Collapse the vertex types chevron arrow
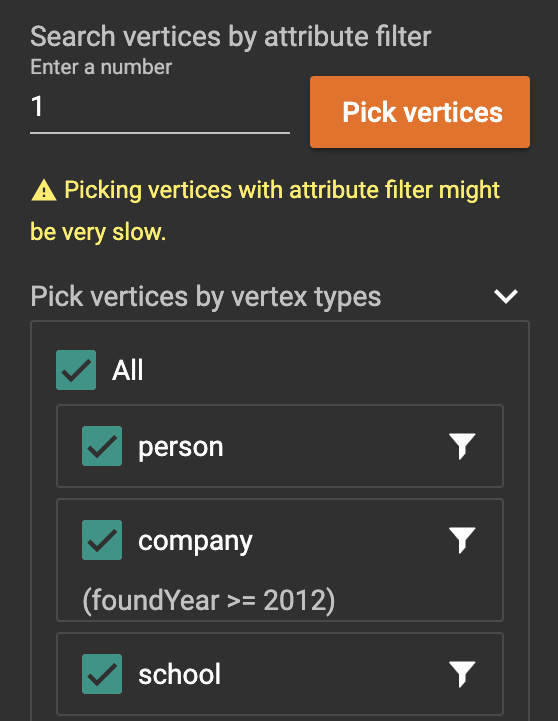Image resolution: width=558 pixels, height=721 pixels. 506,296
